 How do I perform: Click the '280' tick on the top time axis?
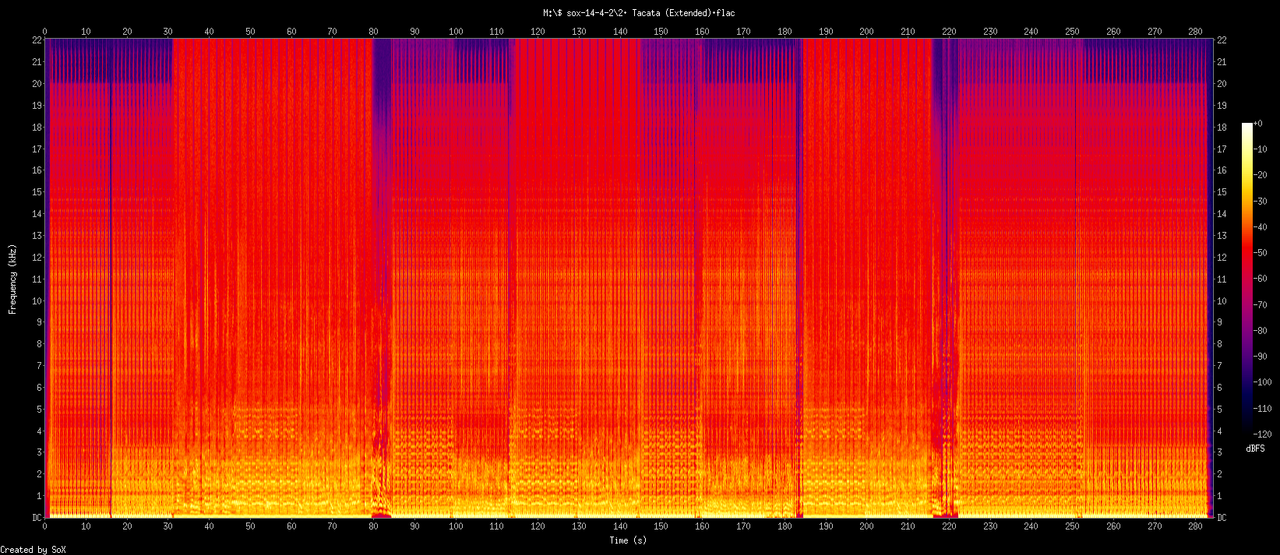tap(1194, 31)
